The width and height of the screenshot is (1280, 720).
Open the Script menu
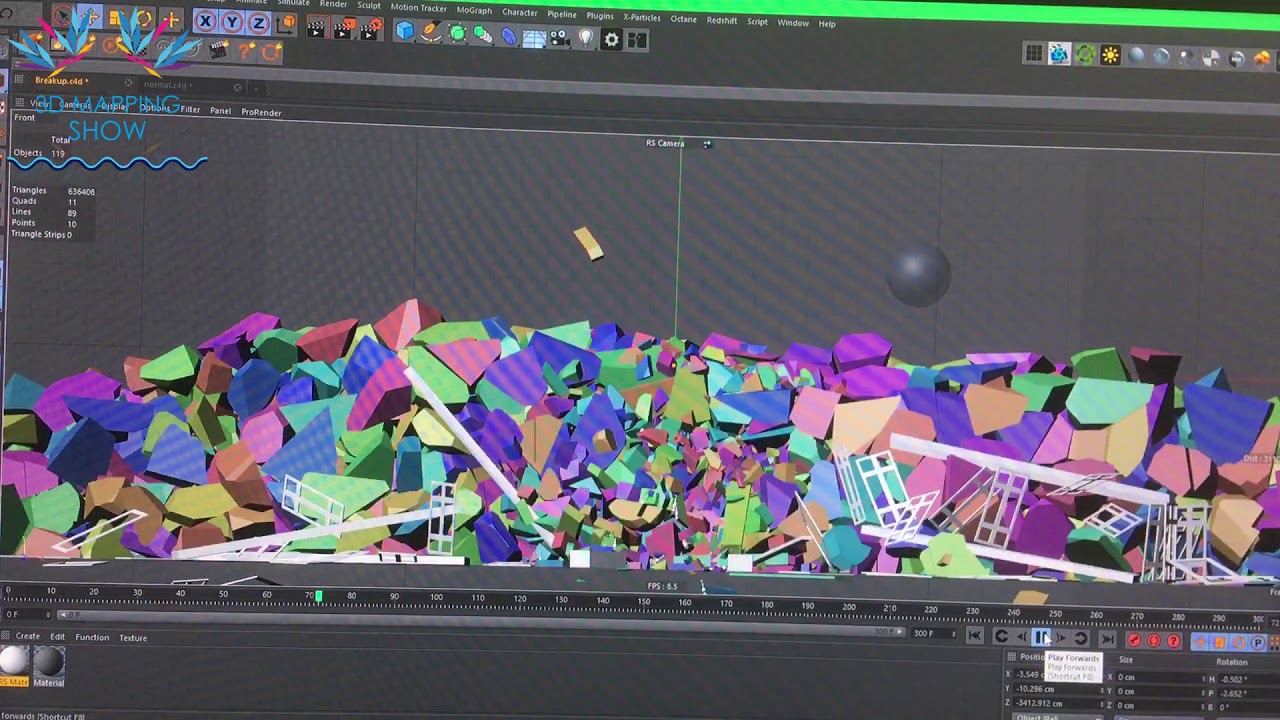click(x=758, y=21)
